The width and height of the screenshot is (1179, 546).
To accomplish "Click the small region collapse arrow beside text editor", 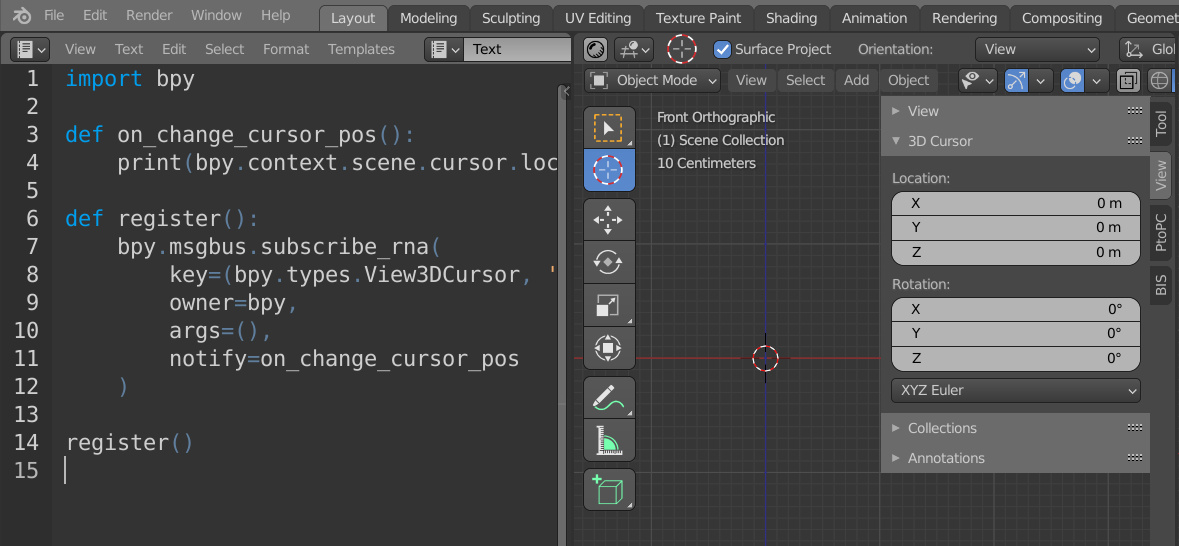I will (x=567, y=91).
